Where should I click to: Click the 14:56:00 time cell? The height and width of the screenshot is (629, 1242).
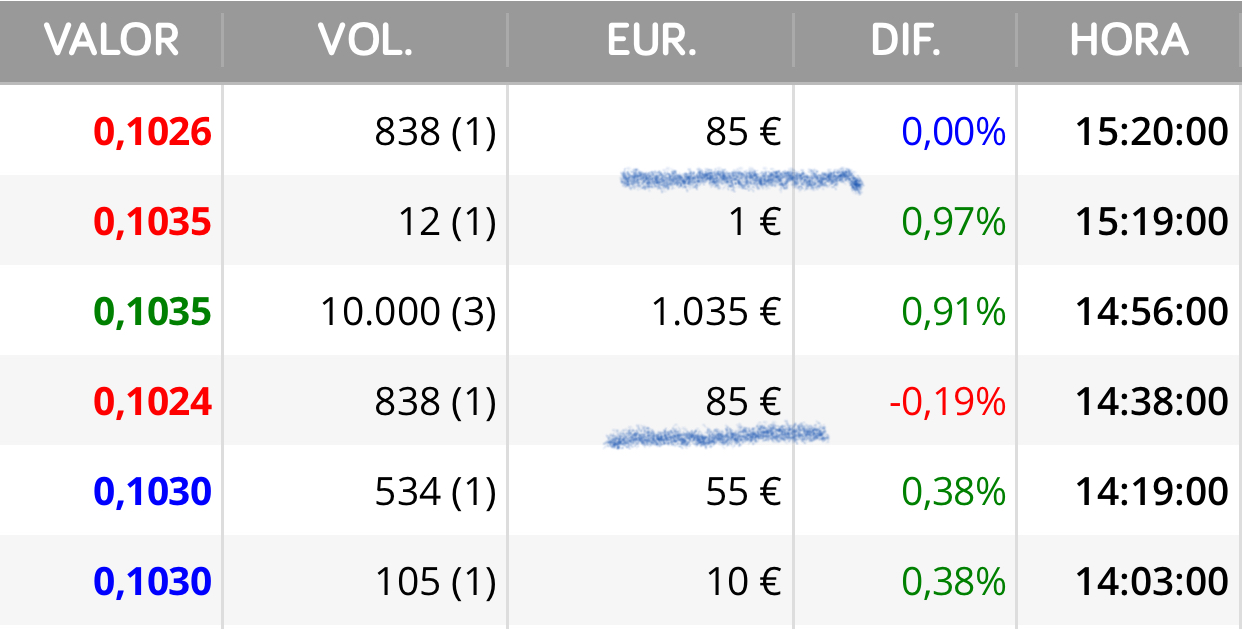pos(1152,312)
